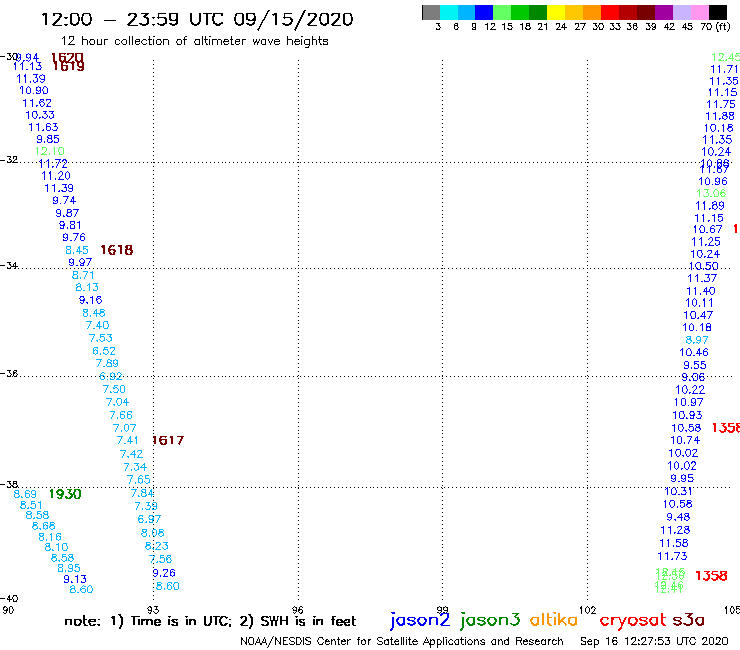Screen dimensions: 740x650
Task: Select wave height reading 9.97
Action: 80,262
